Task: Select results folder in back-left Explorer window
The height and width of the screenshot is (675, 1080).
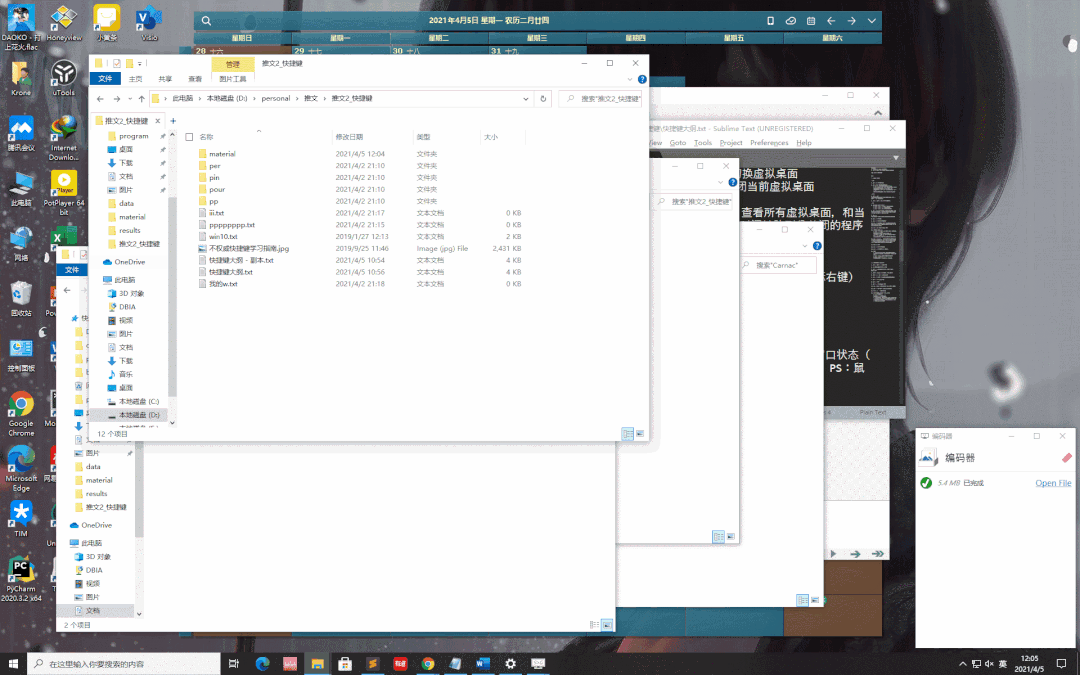Action: (x=96, y=494)
